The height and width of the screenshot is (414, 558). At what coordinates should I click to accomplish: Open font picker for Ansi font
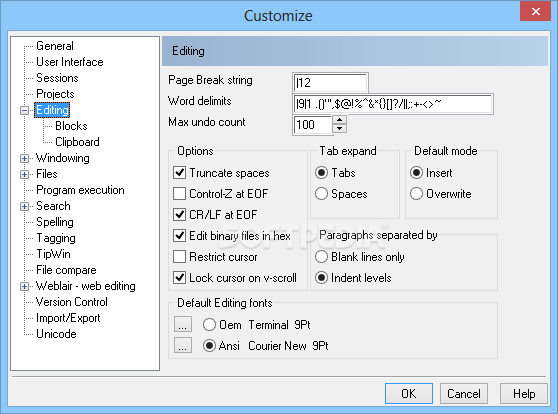pos(183,345)
